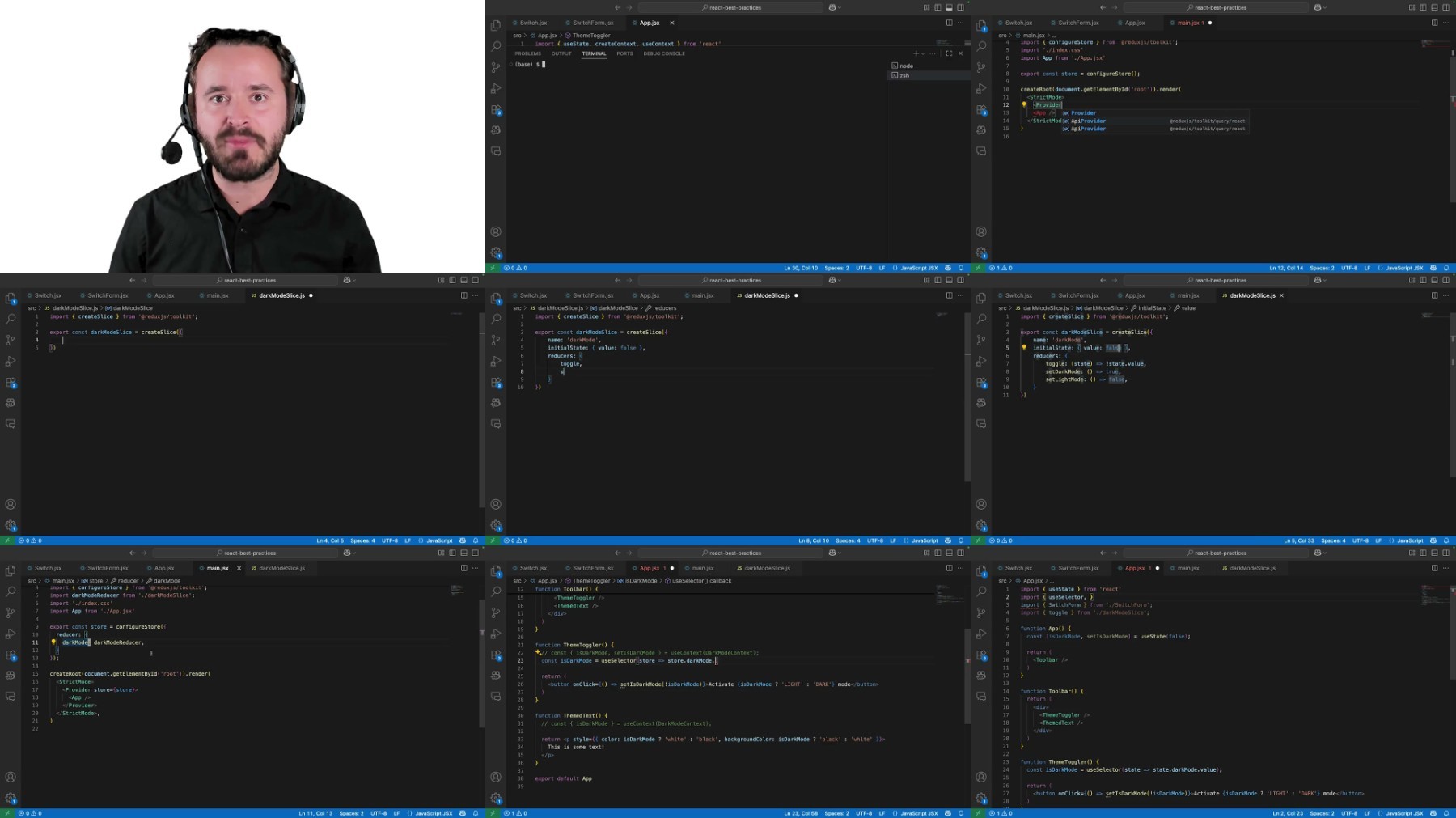Accept the Provider autocomplete suggestion

click(x=1155, y=113)
